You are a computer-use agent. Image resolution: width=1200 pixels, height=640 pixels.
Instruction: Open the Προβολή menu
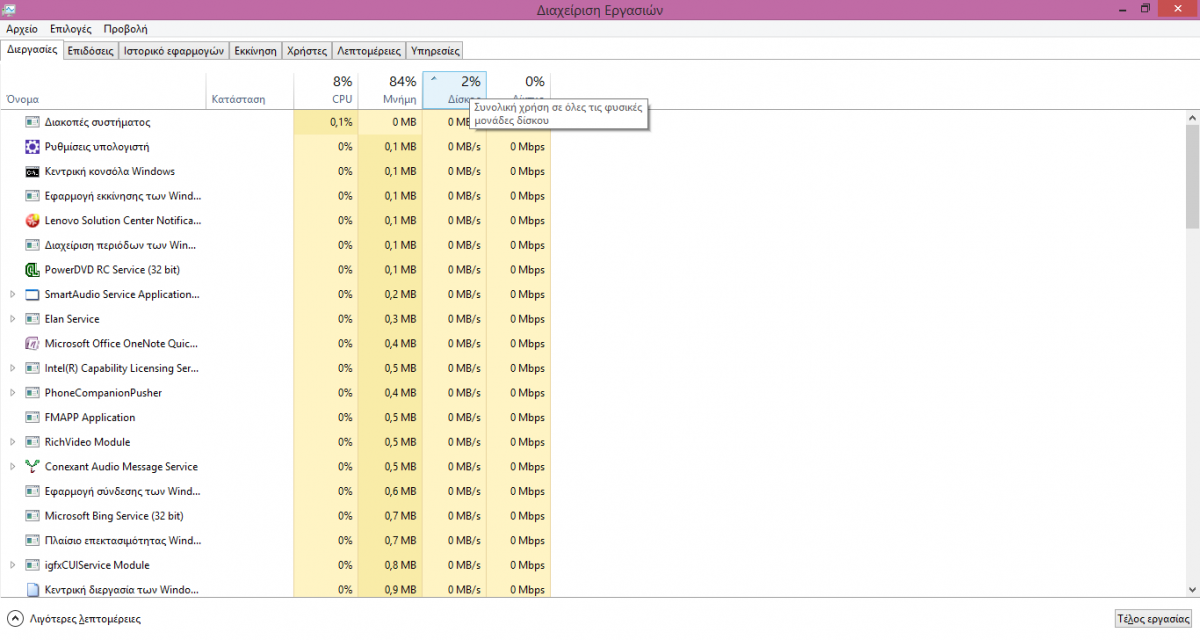pos(125,30)
